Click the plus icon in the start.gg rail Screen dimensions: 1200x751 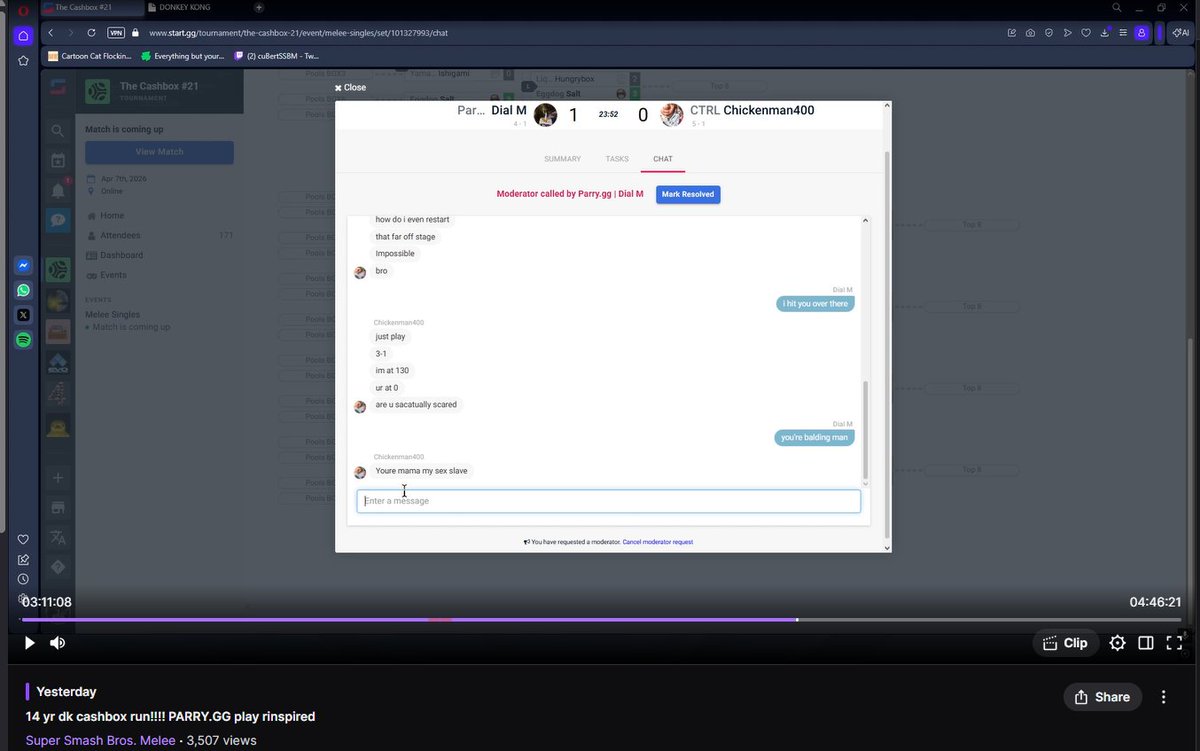[58, 478]
